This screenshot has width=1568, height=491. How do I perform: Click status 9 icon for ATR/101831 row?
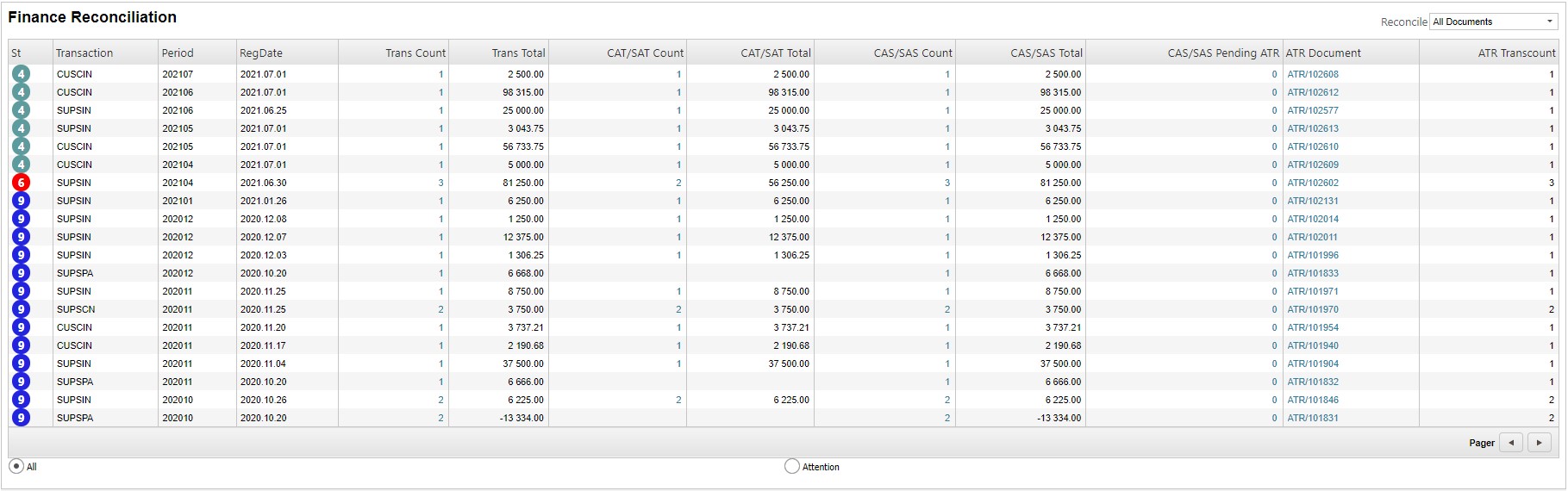[x=21, y=418]
